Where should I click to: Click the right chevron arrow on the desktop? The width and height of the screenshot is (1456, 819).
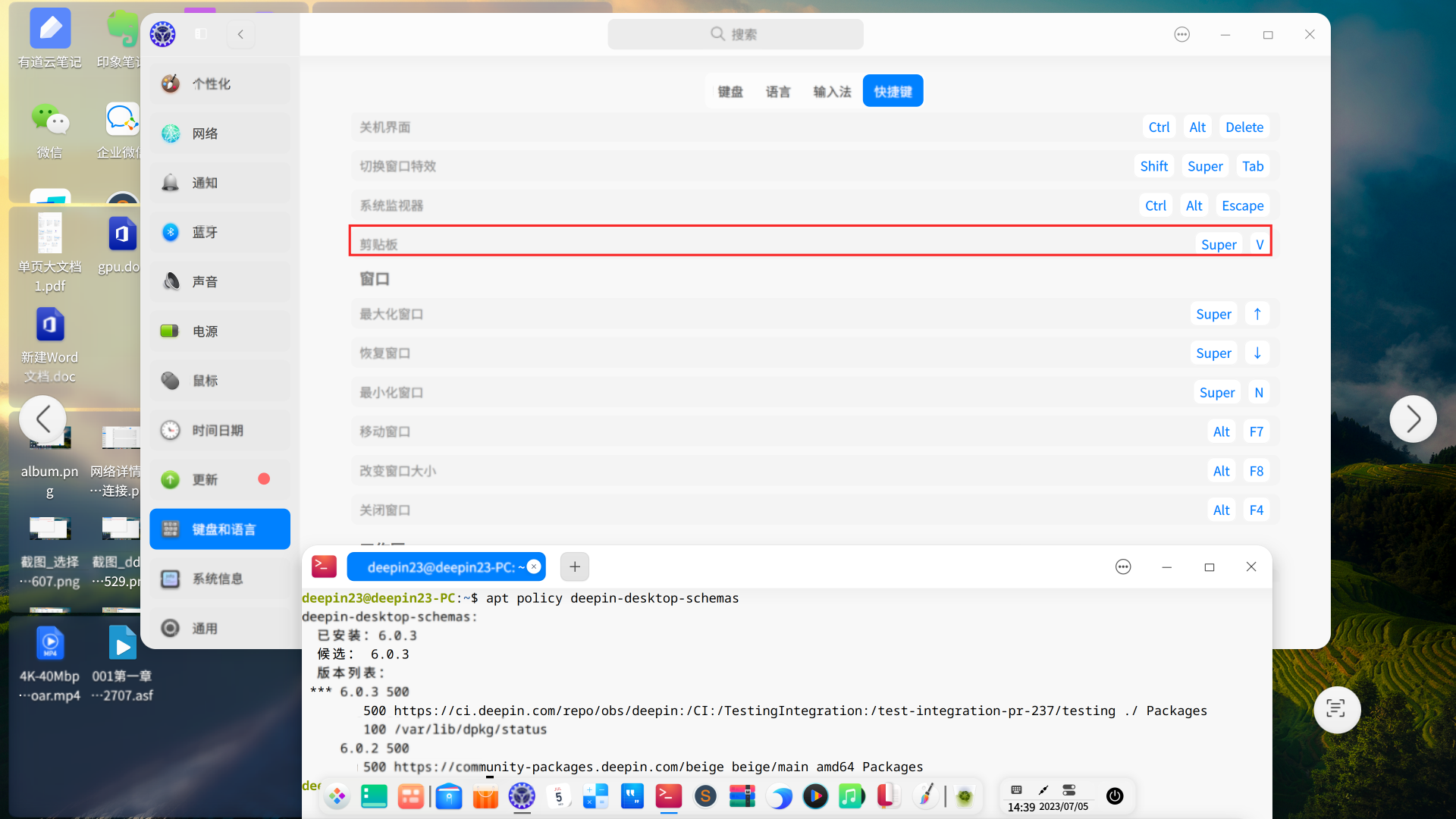coord(1414,419)
